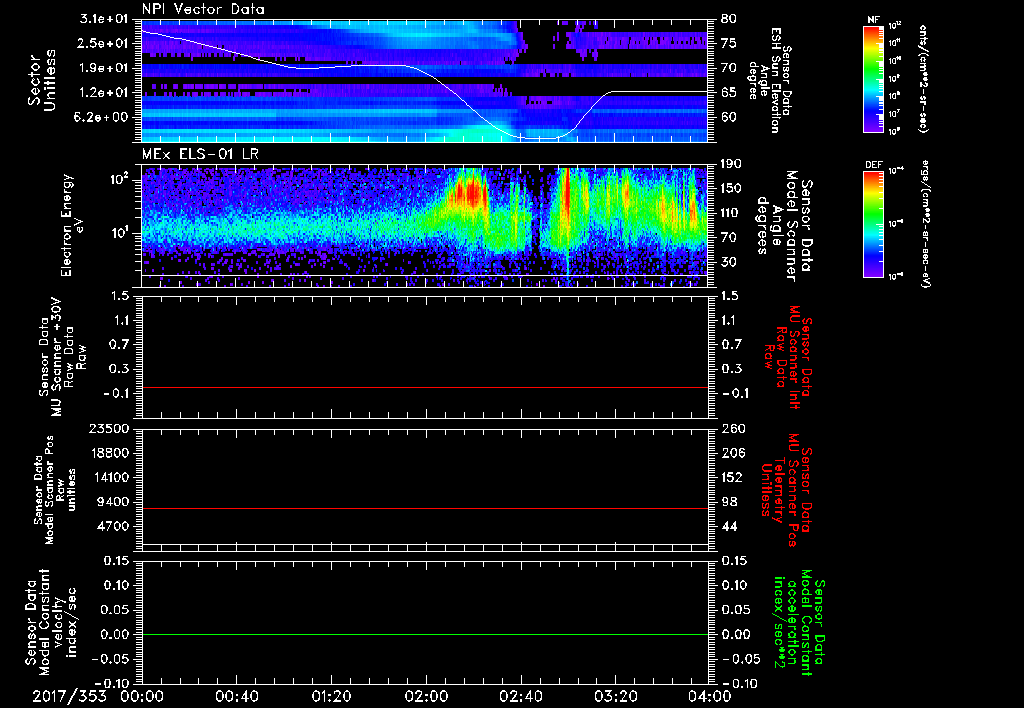This screenshot has height=708, width=1024.
Task: Click the '00:00' time axis label
Action: pos(142,696)
